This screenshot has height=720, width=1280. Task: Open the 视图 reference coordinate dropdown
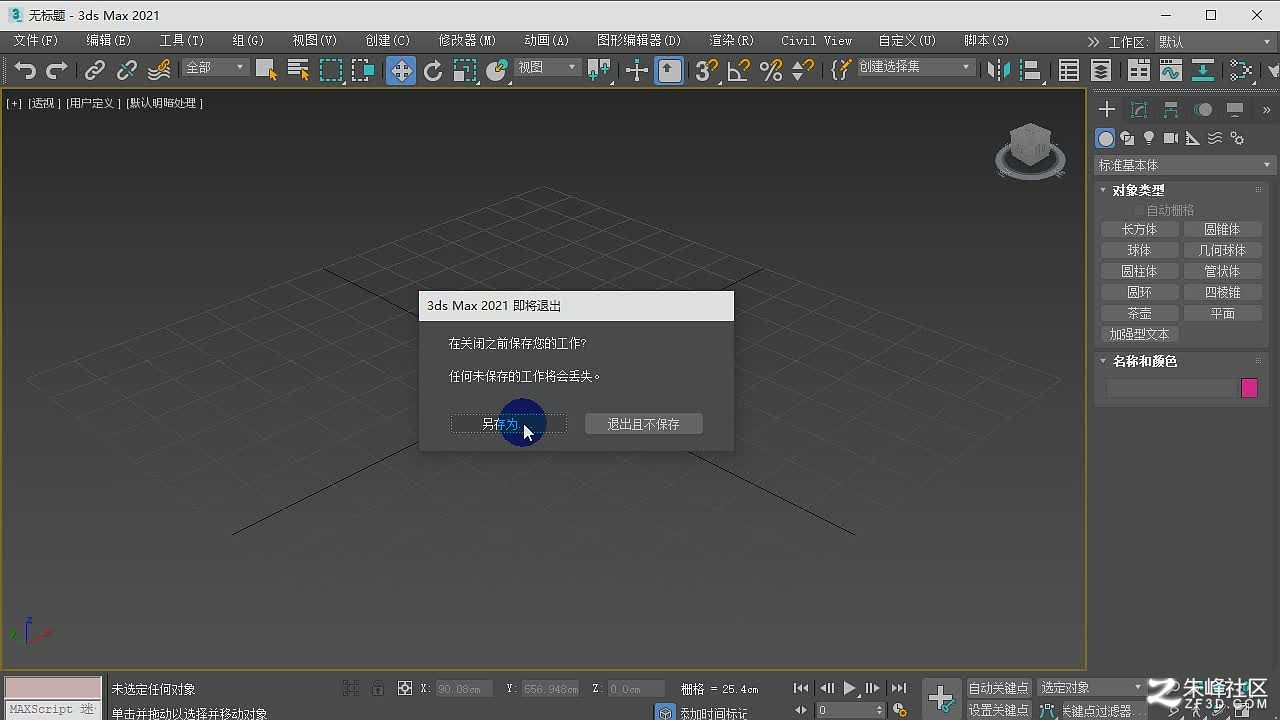[x=547, y=67]
